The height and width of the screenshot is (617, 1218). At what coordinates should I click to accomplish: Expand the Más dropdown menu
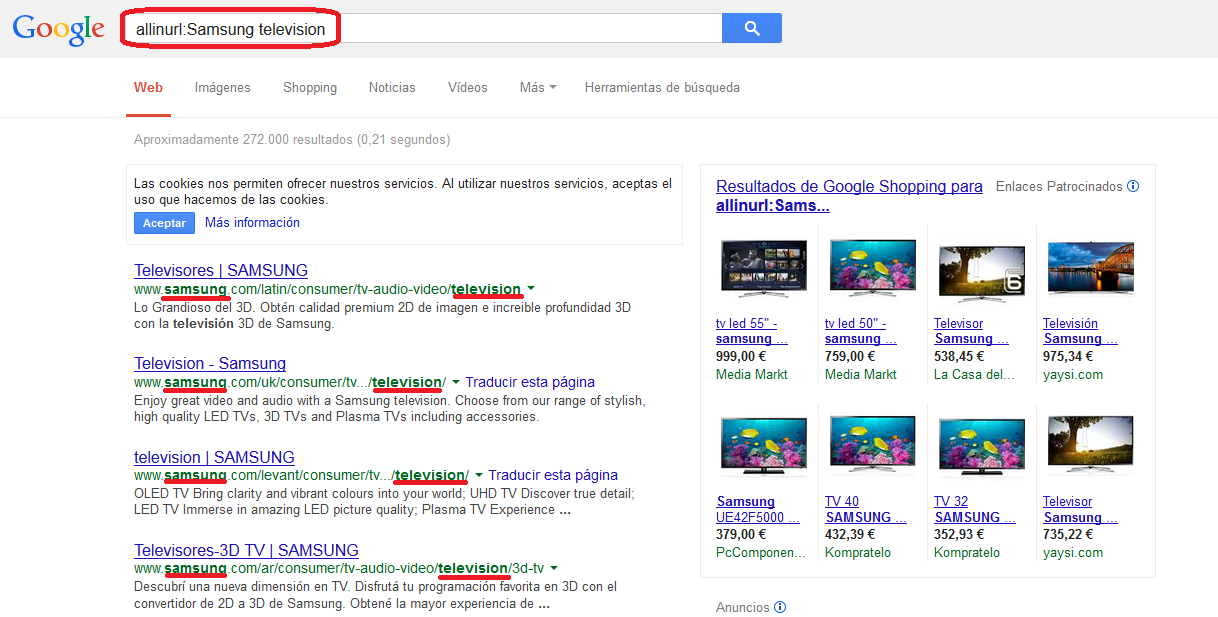click(538, 88)
